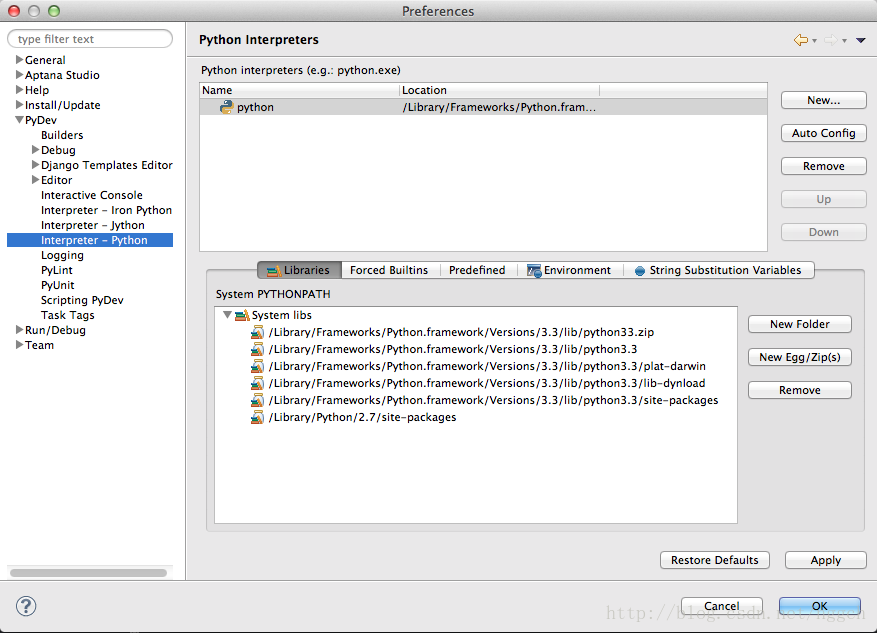Viewport: 877px width, 633px height.
Task: Expand the Run/Debug node
Action: [19, 329]
